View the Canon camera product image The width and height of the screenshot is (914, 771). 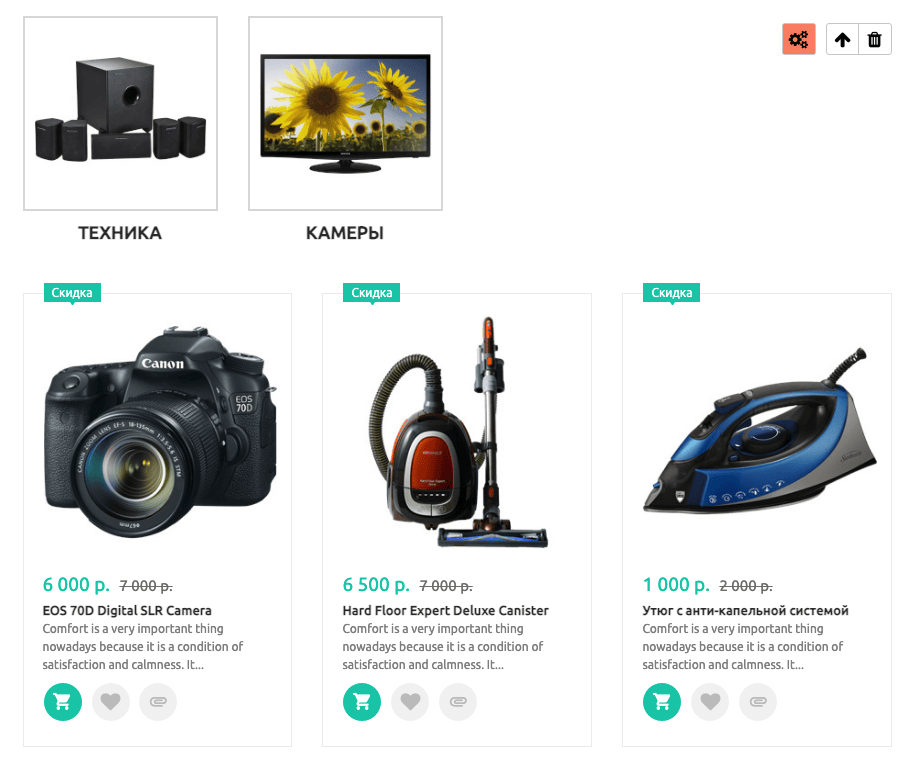point(159,431)
